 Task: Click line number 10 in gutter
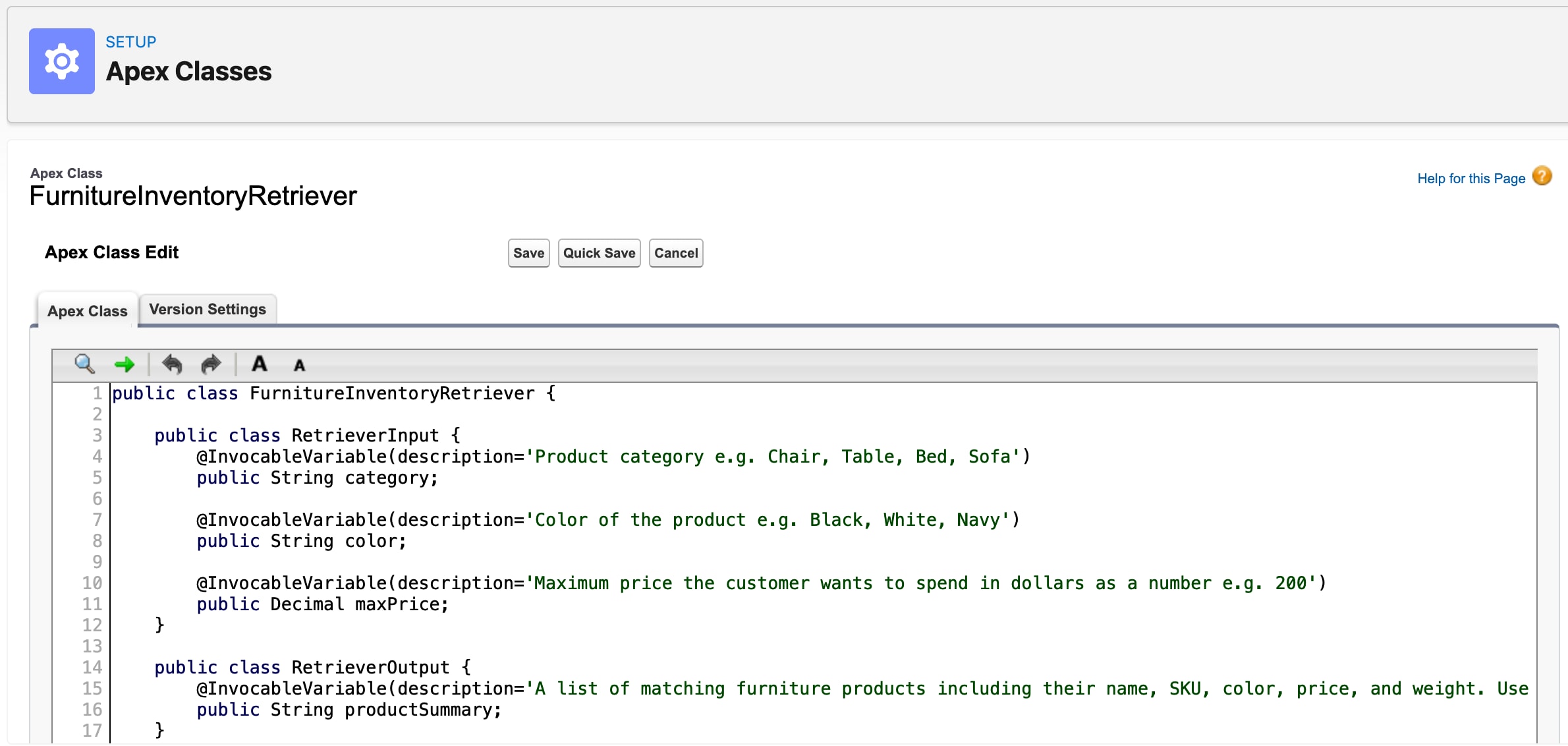tap(92, 583)
